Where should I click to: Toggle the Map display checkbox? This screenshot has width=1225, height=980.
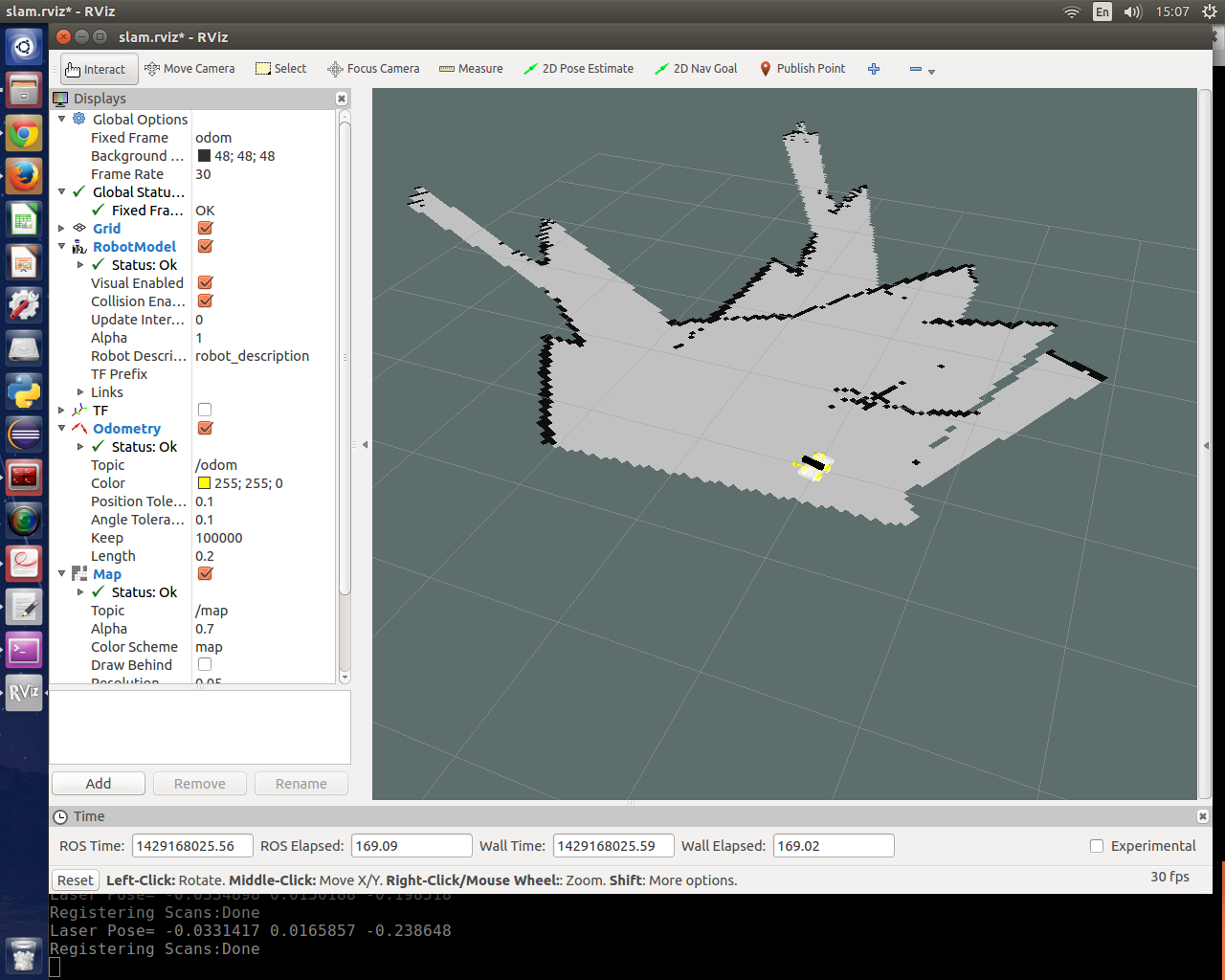(x=205, y=573)
